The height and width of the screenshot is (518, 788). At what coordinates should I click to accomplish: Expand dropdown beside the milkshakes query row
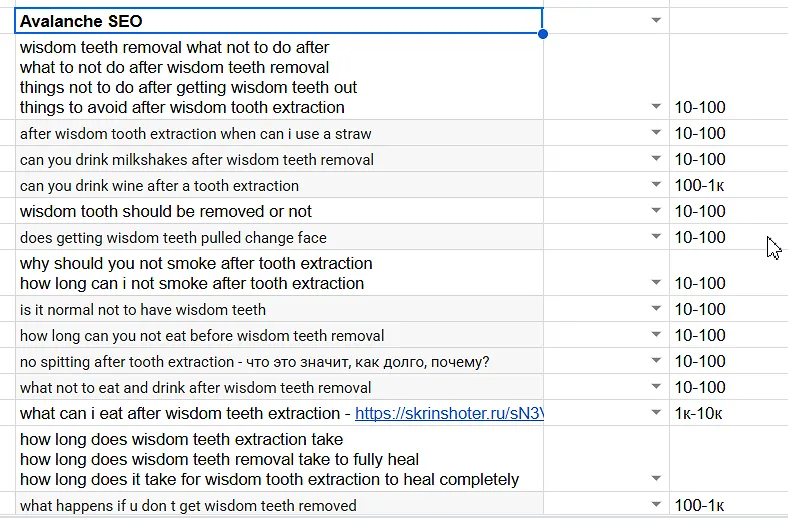(x=656, y=160)
